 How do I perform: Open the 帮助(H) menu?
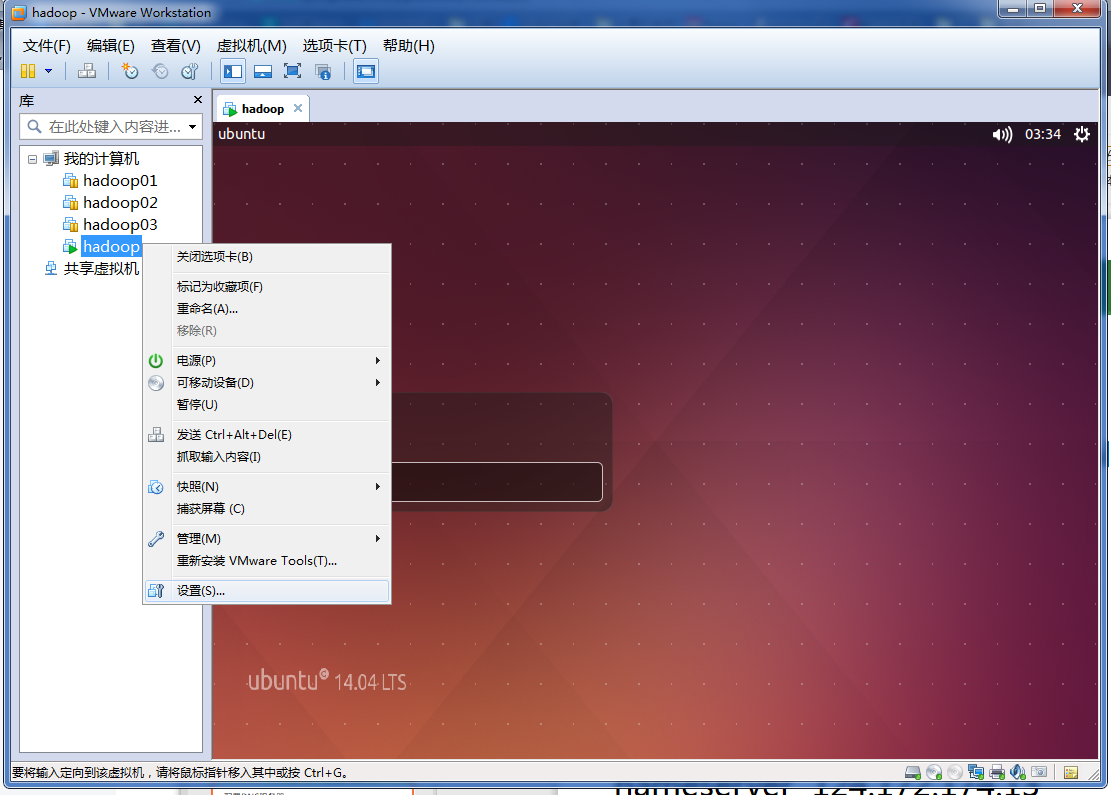click(x=409, y=46)
